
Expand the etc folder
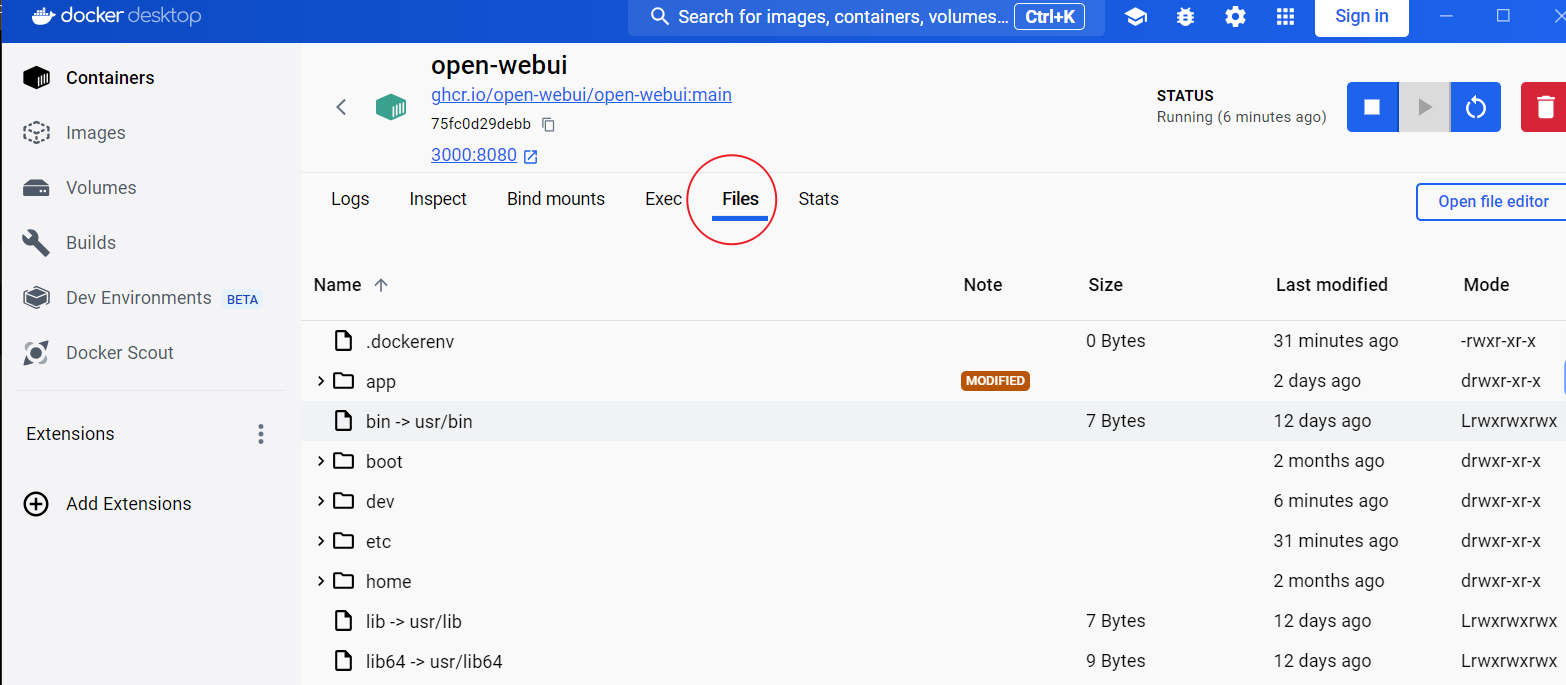pos(320,541)
